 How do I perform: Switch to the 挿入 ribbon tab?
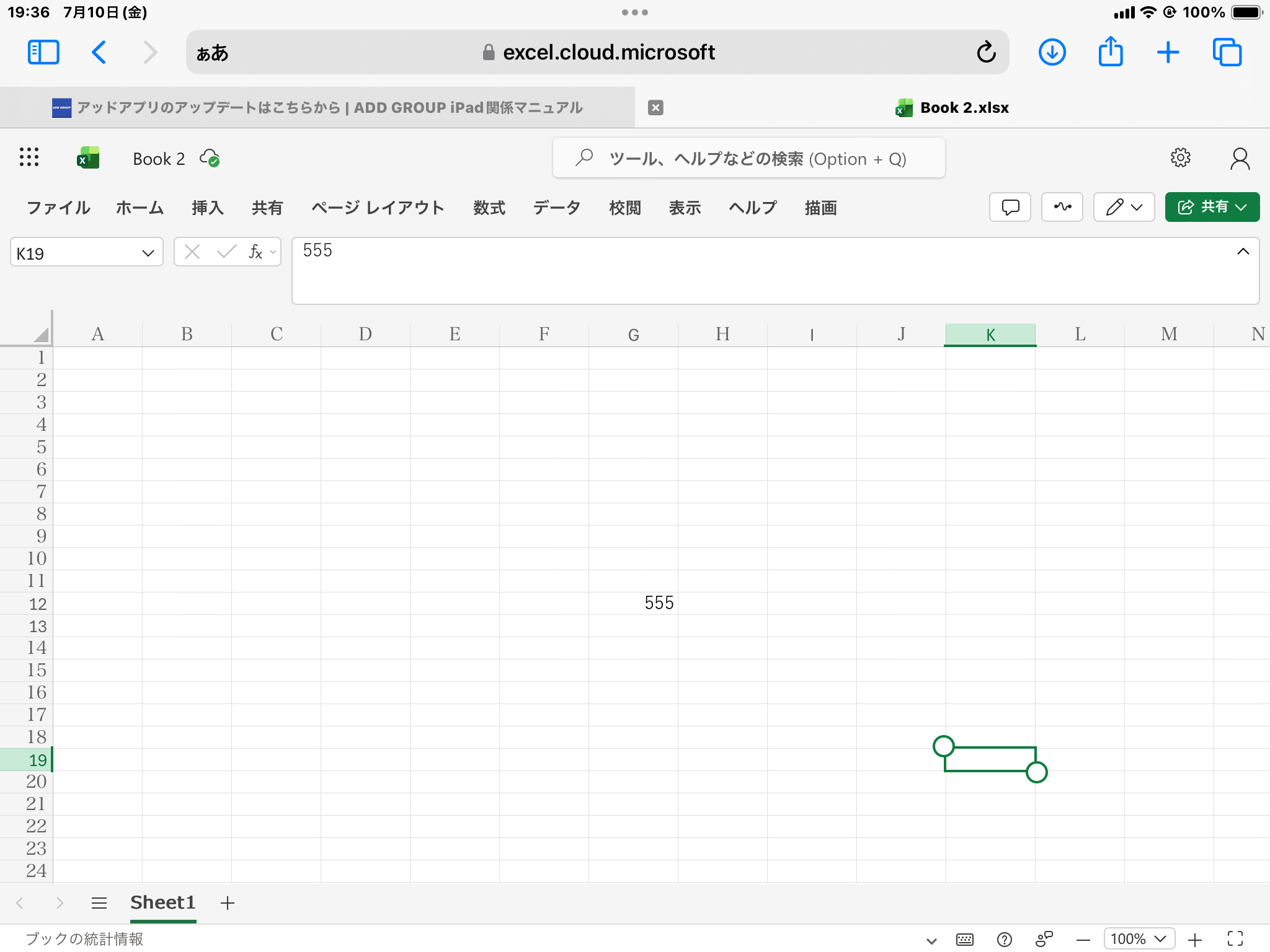pos(208,208)
